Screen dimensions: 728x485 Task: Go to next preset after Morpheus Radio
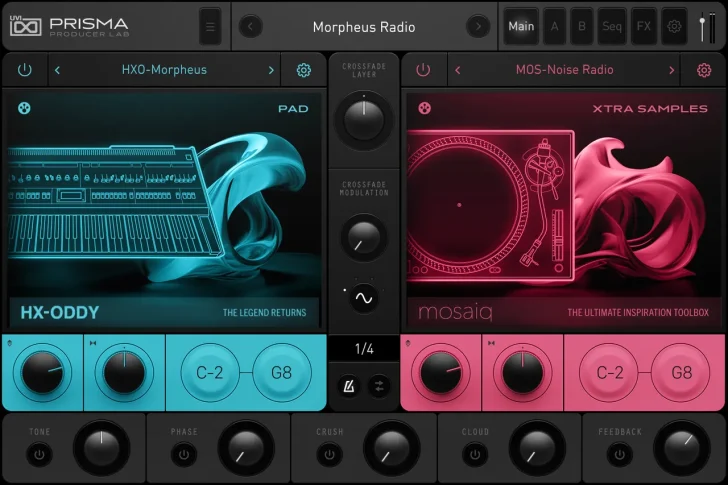[478, 27]
